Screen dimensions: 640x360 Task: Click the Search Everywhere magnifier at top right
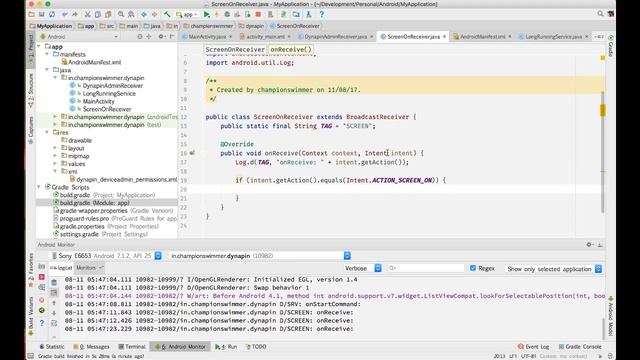pos(600,14)
